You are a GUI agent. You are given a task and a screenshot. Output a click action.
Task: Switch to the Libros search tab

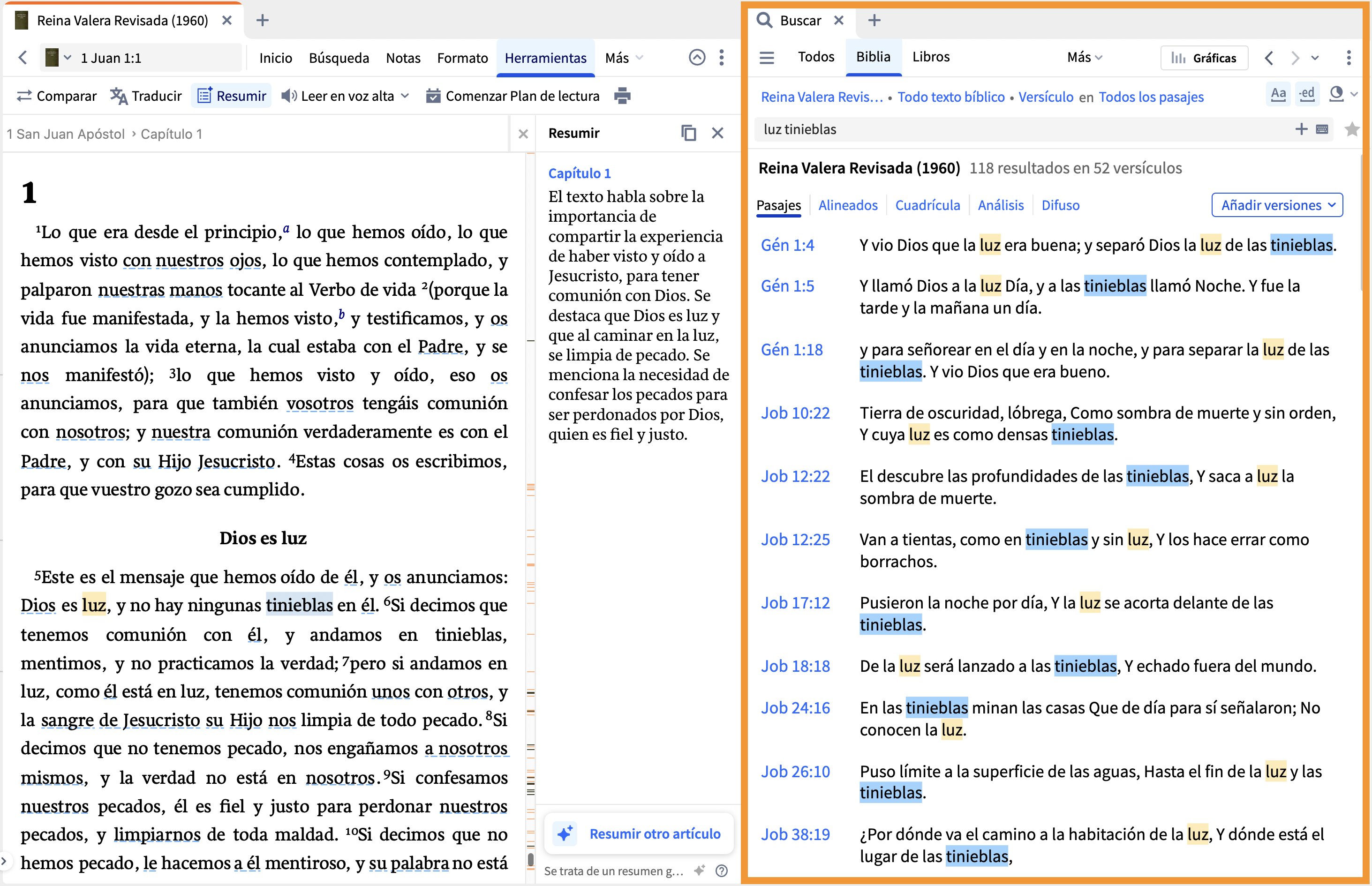(931, 56)
